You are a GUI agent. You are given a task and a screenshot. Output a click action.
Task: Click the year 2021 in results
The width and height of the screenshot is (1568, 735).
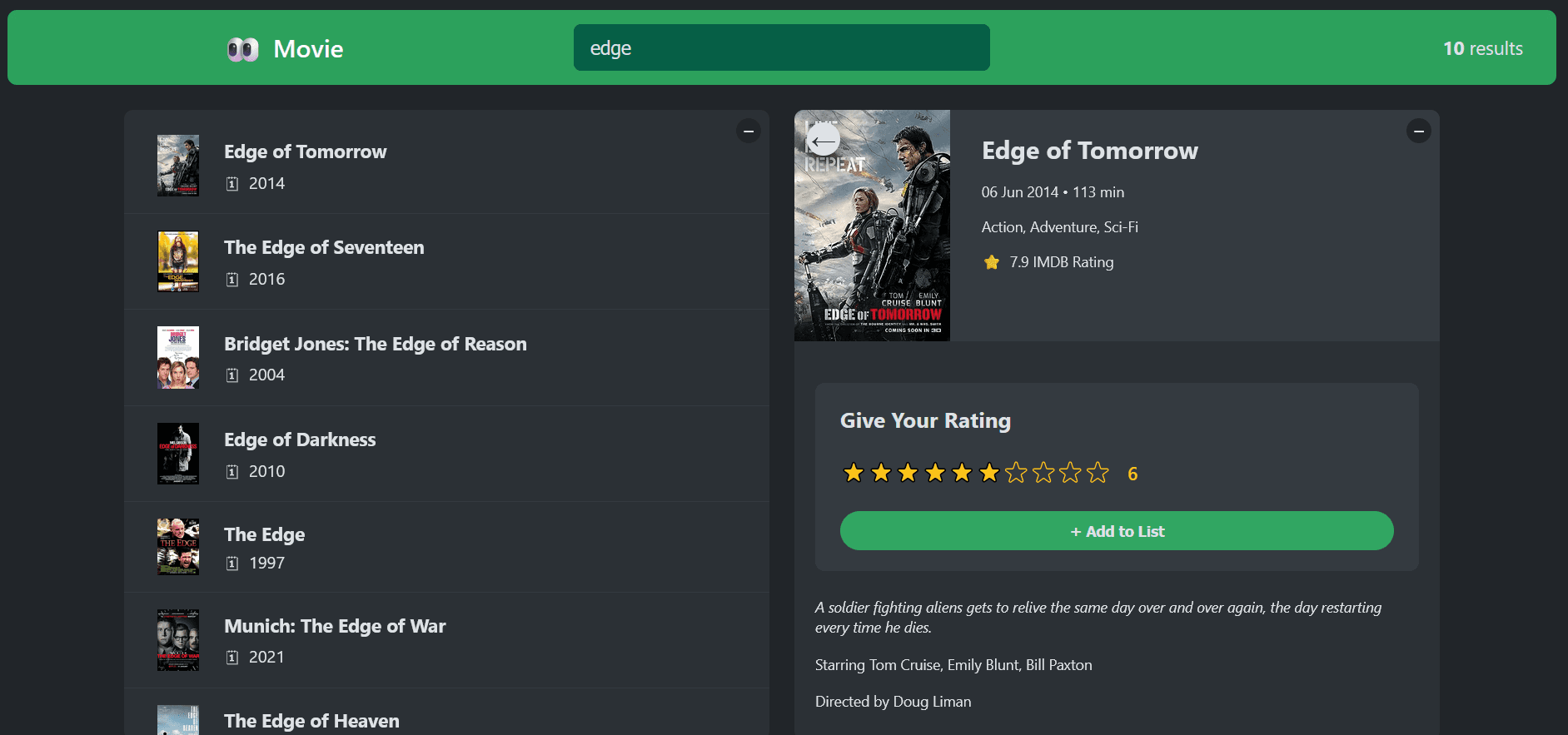pos(266,658)
